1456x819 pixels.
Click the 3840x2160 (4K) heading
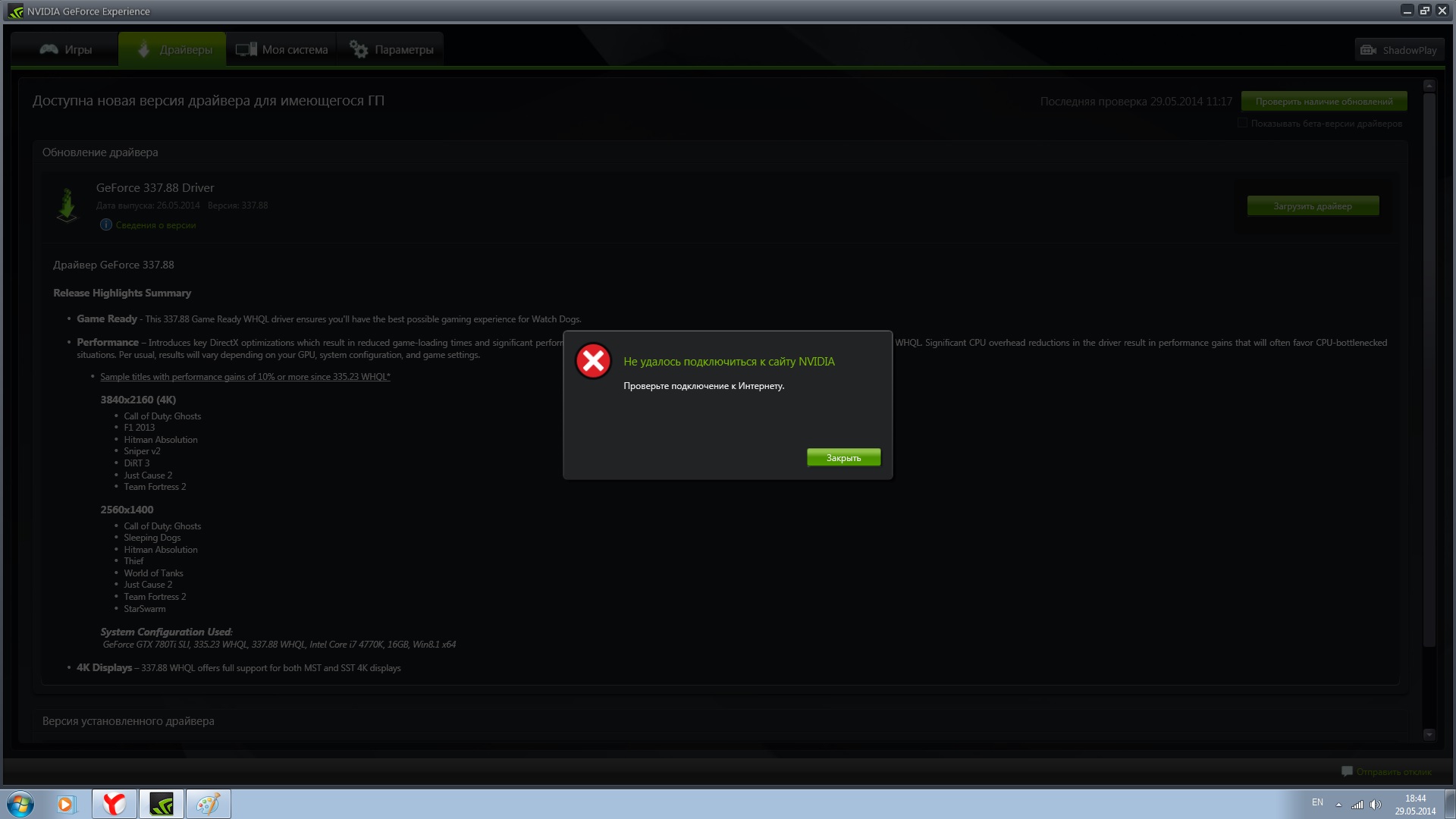click(138, 400)
